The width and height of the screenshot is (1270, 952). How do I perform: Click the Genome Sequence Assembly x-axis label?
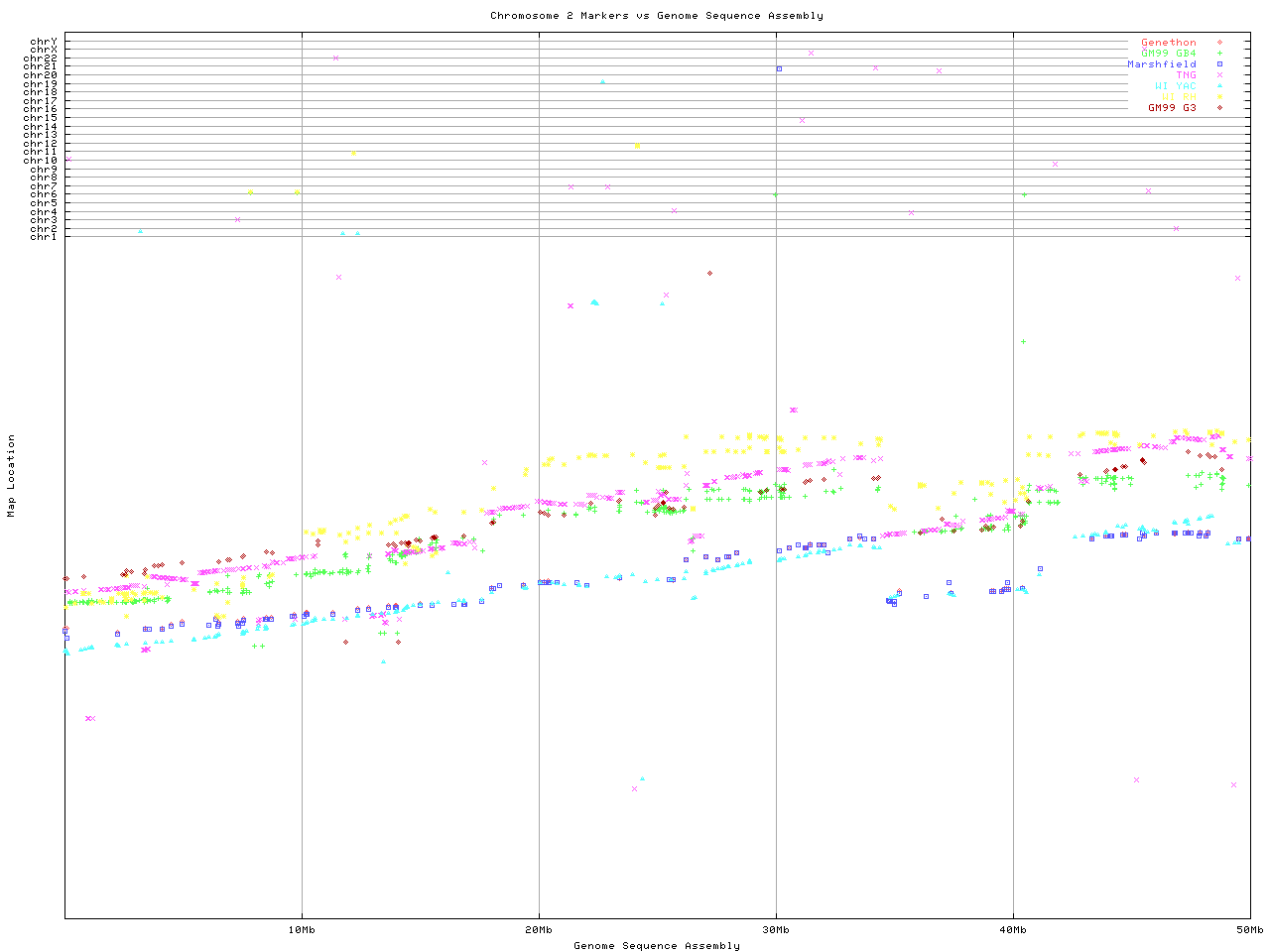656,946
